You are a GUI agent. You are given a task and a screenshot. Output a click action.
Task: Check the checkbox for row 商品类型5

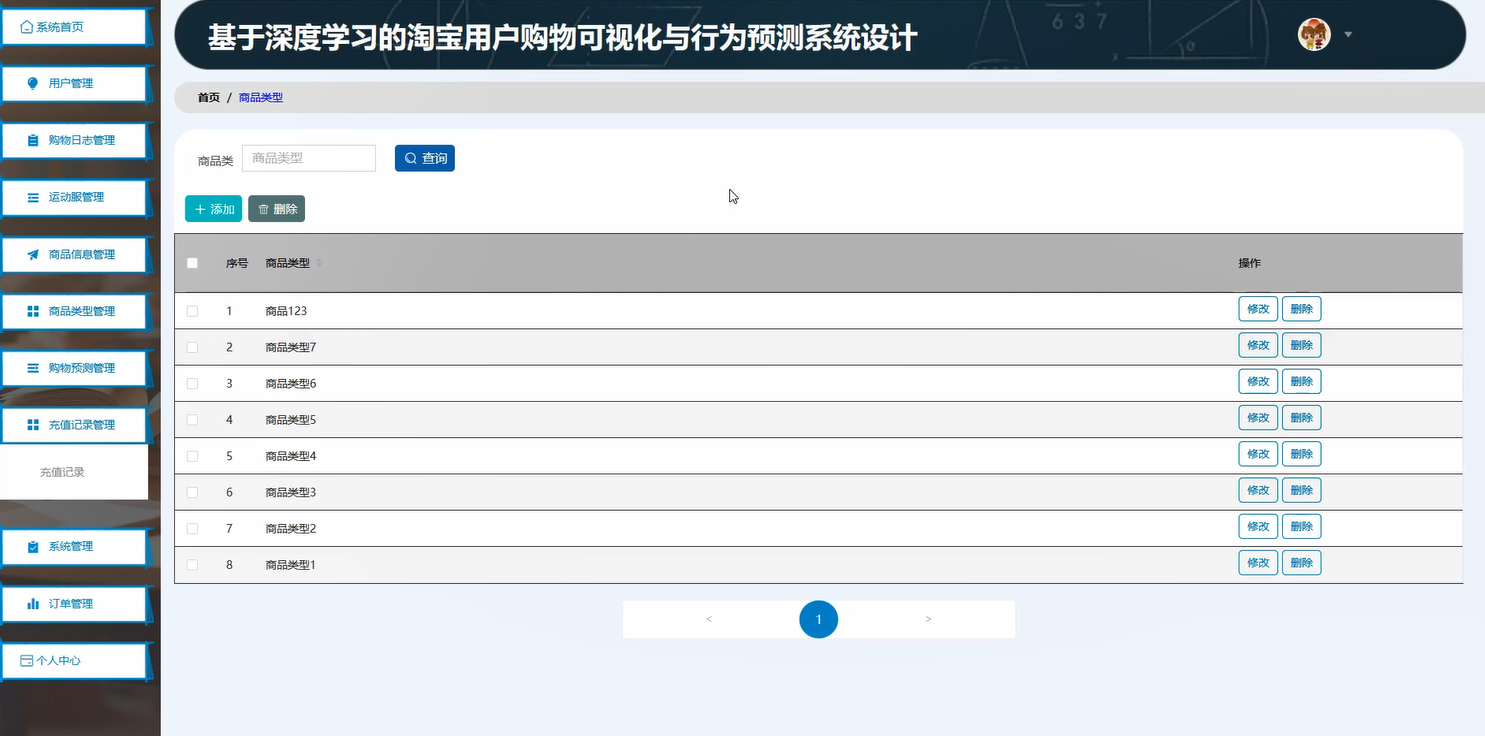pyautogui.click(x=192, y=420)
